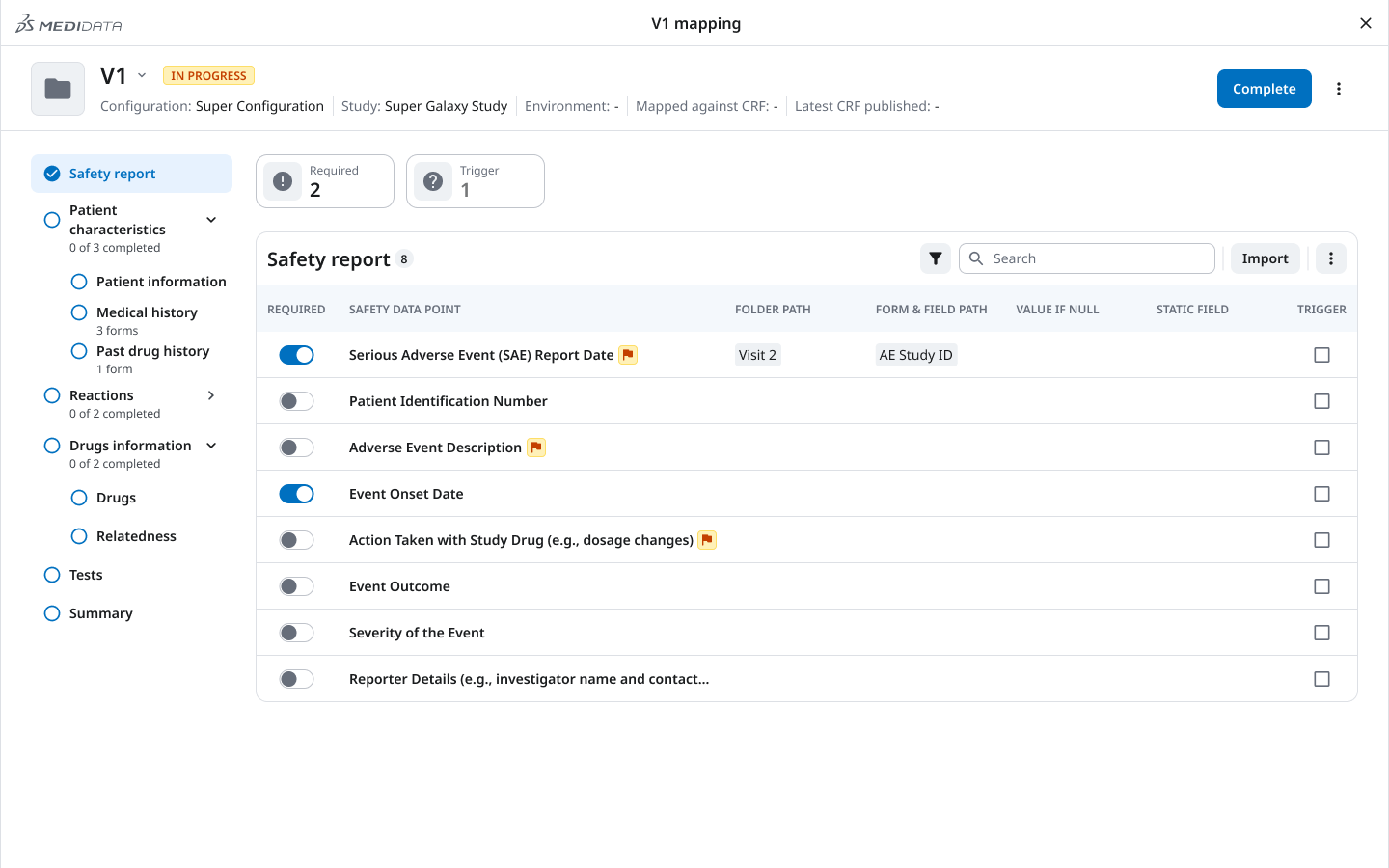This screenshot has width=1389, height=868.
Task: Enable Required for Event Outcome
Action: (x=296, y=586)
